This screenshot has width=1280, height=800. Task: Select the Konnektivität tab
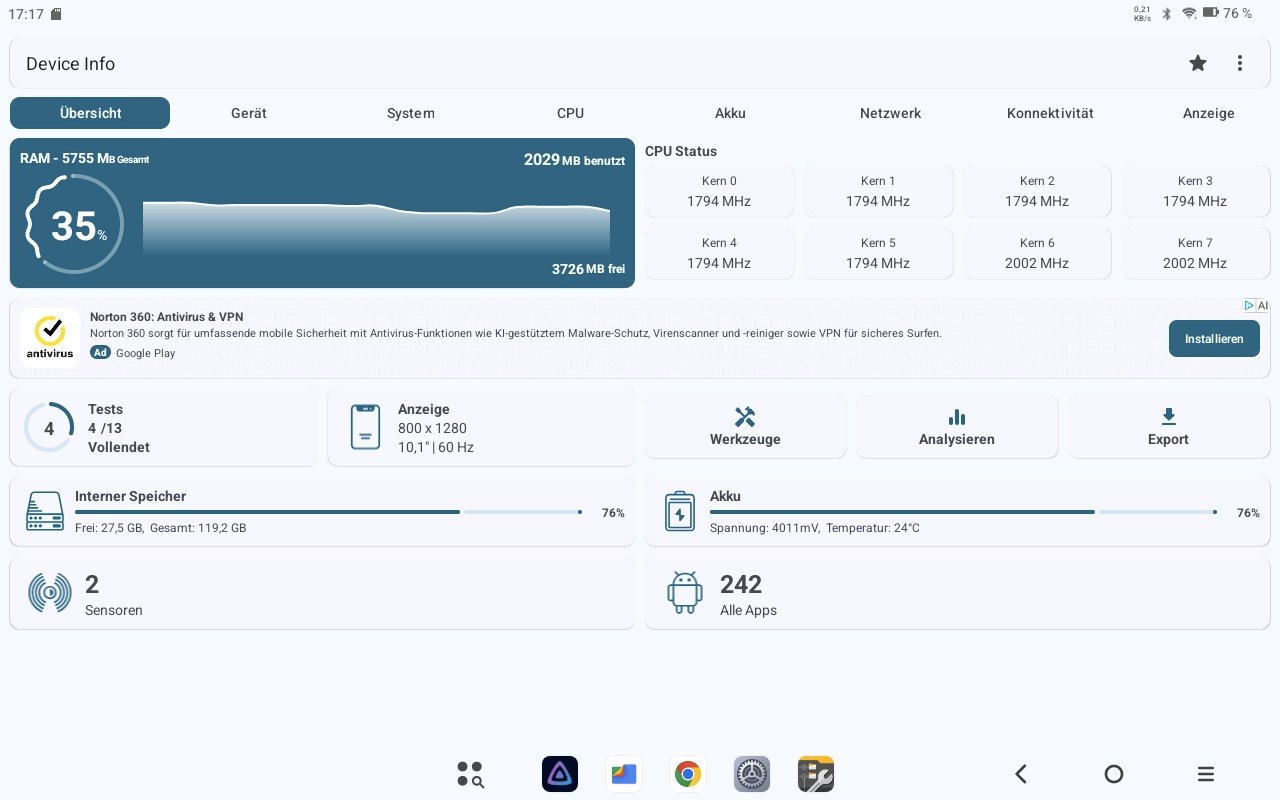point(1050,113)
